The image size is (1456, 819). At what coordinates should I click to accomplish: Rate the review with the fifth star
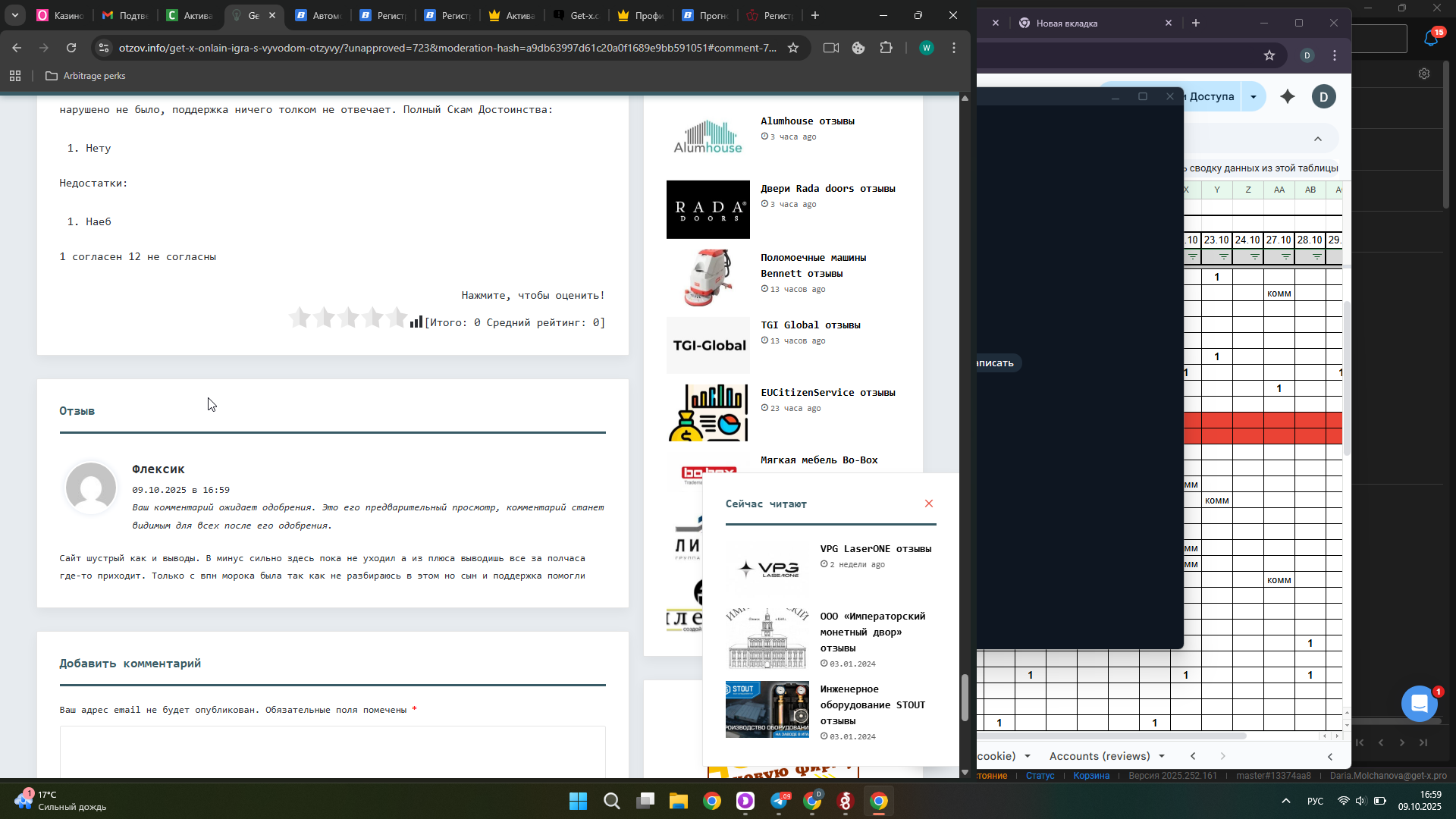pyautogui.click(x=397, y=318)
